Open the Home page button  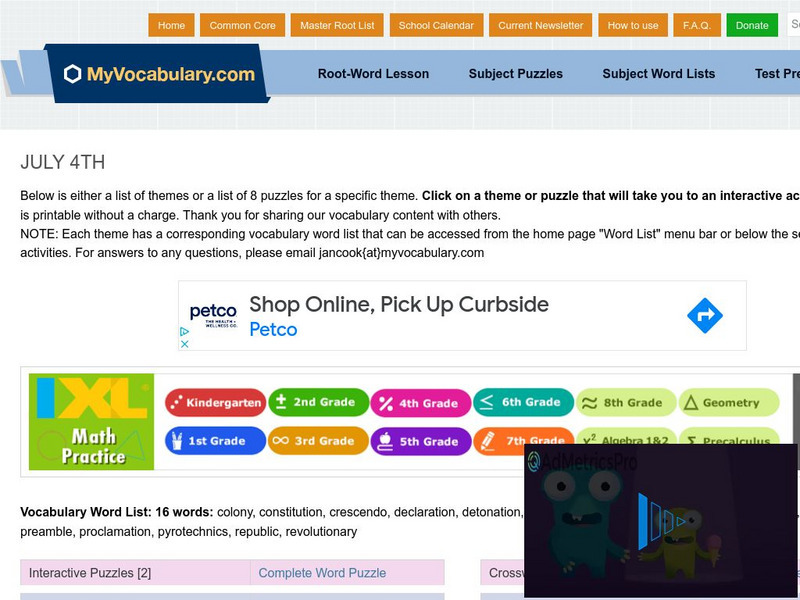[171, 25]
